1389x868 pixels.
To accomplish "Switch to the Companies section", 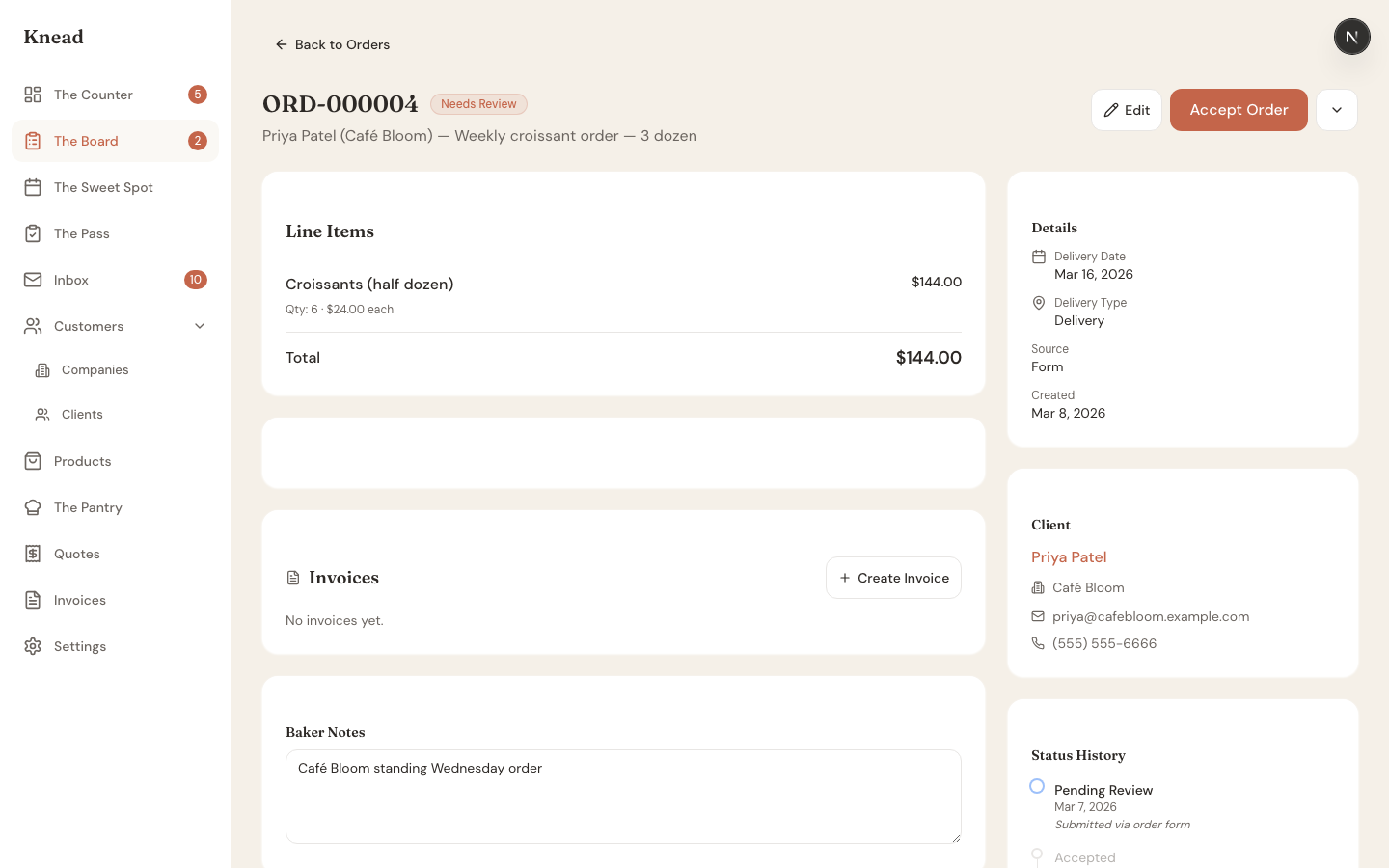I will 95,369.
